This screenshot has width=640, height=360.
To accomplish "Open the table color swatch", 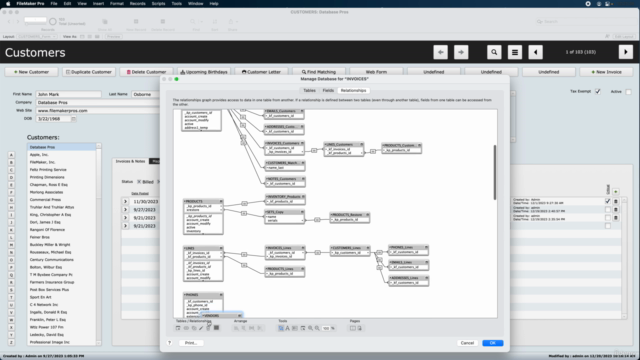I will (x=216, y=328).
